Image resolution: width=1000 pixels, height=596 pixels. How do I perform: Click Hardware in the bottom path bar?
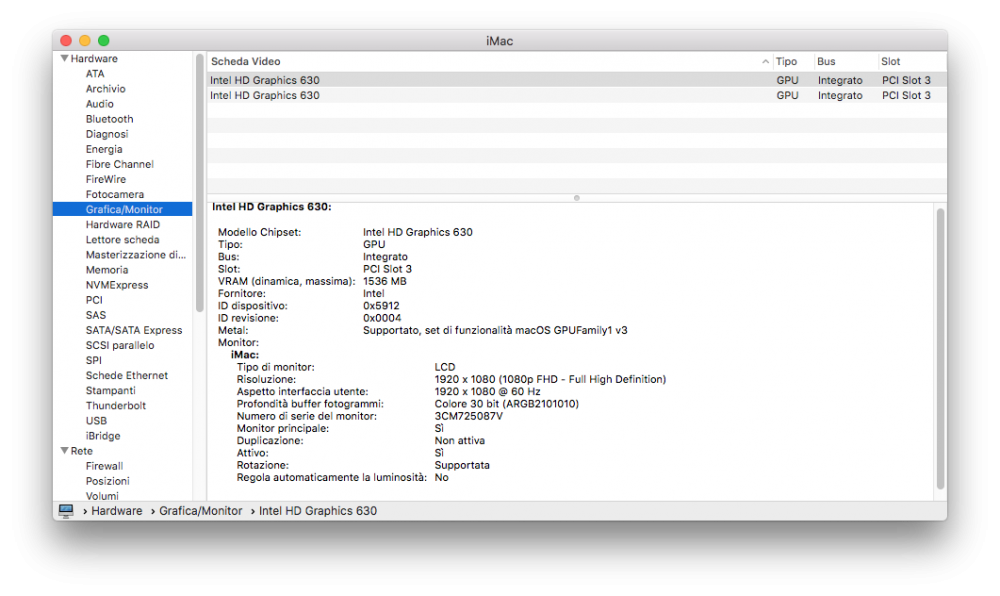tap(117, 511)
